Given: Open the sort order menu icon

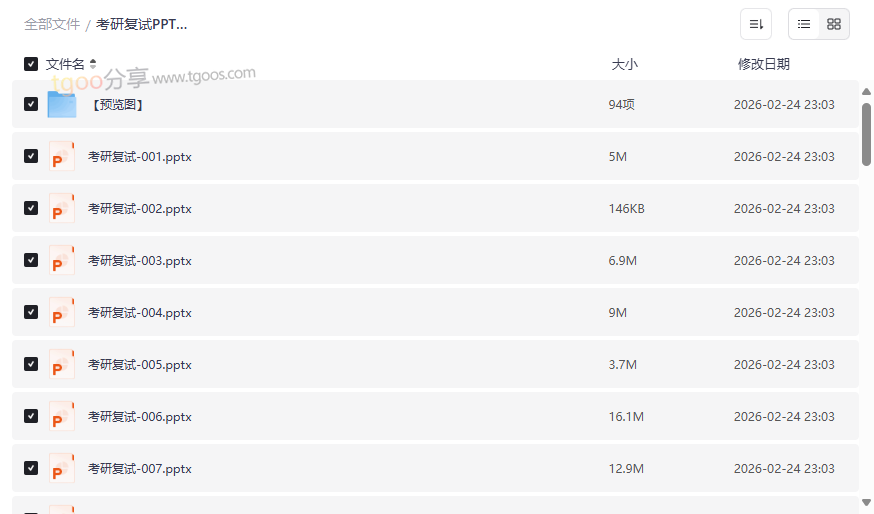Looking at the screenshot, I should (756, 24).
